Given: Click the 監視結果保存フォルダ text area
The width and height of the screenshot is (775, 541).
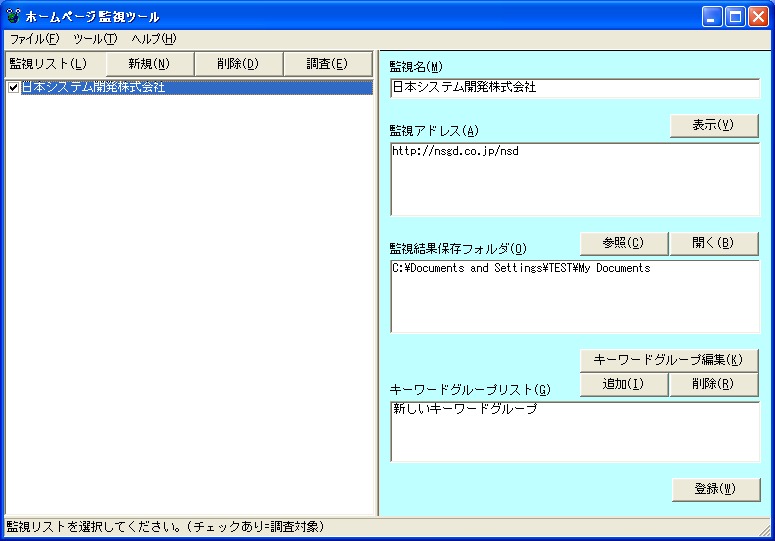Looking at the screenshot, I should 575,296.
